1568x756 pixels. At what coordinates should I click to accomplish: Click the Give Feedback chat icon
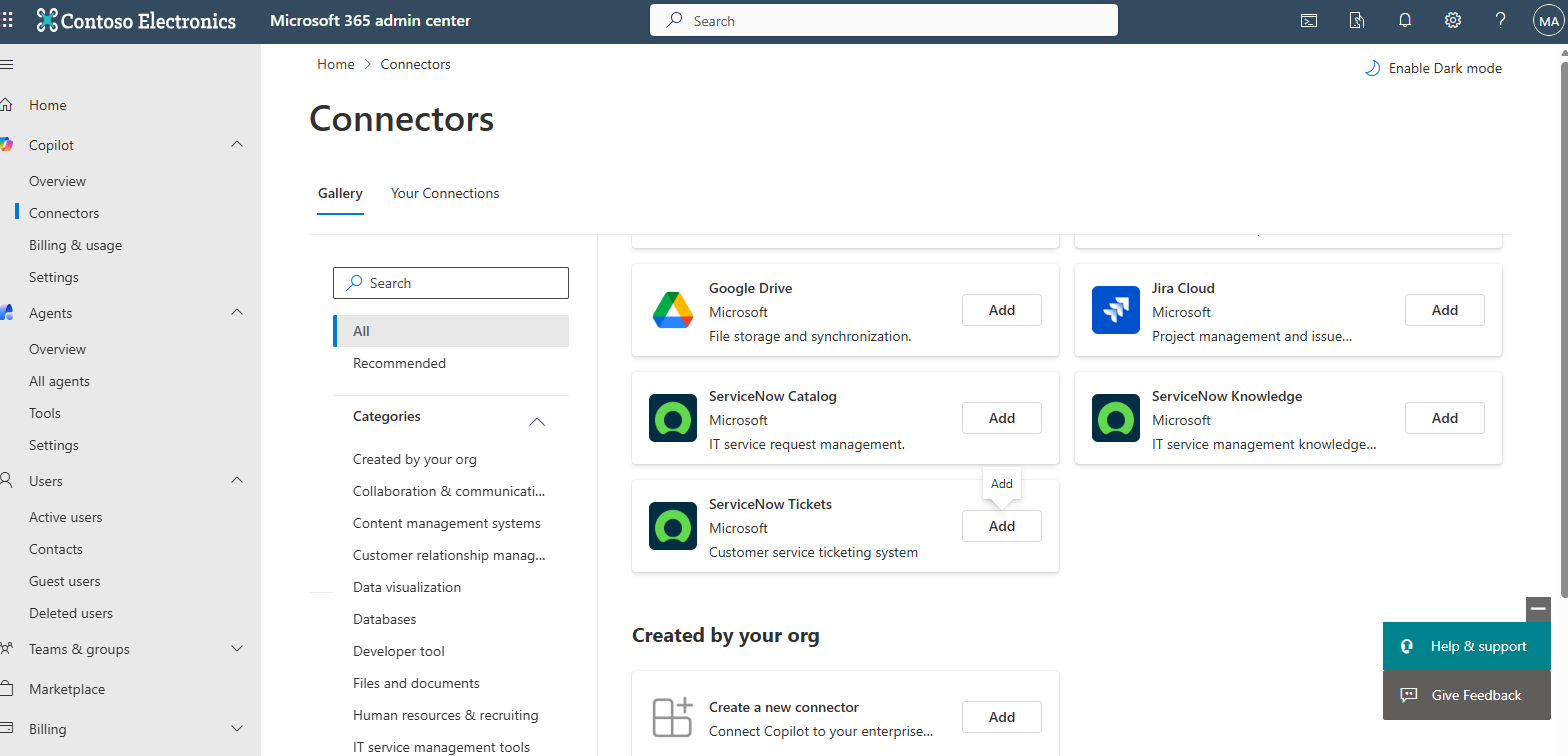click(1408, 695)
